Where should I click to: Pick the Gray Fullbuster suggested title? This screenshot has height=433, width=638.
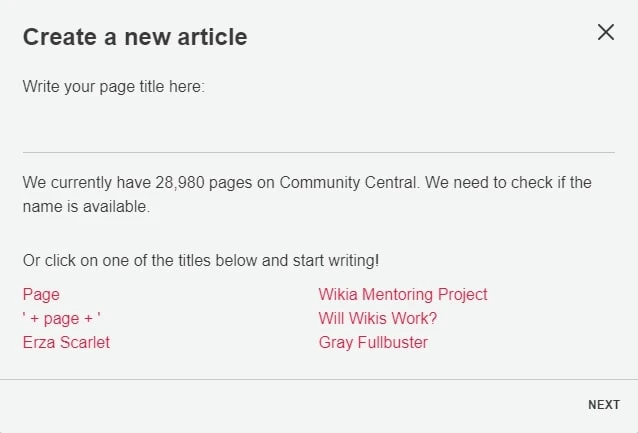[373, 342]
